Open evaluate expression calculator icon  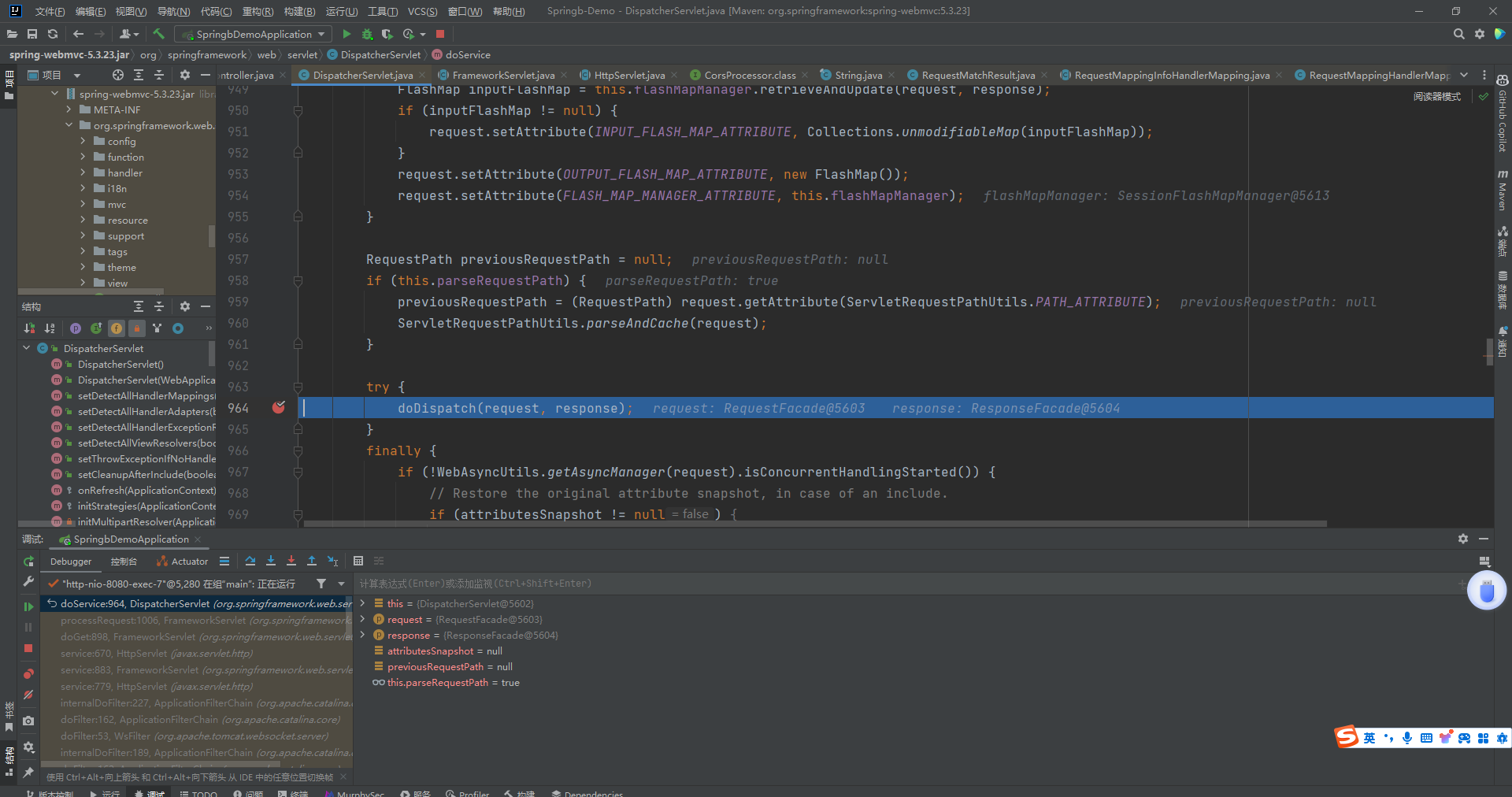click(358, 561)
